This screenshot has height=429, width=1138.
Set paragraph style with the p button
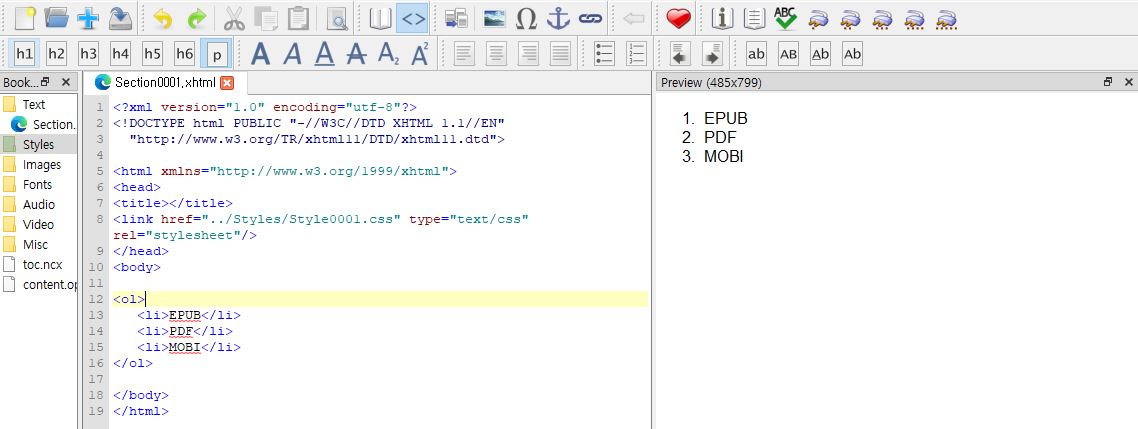216,54
